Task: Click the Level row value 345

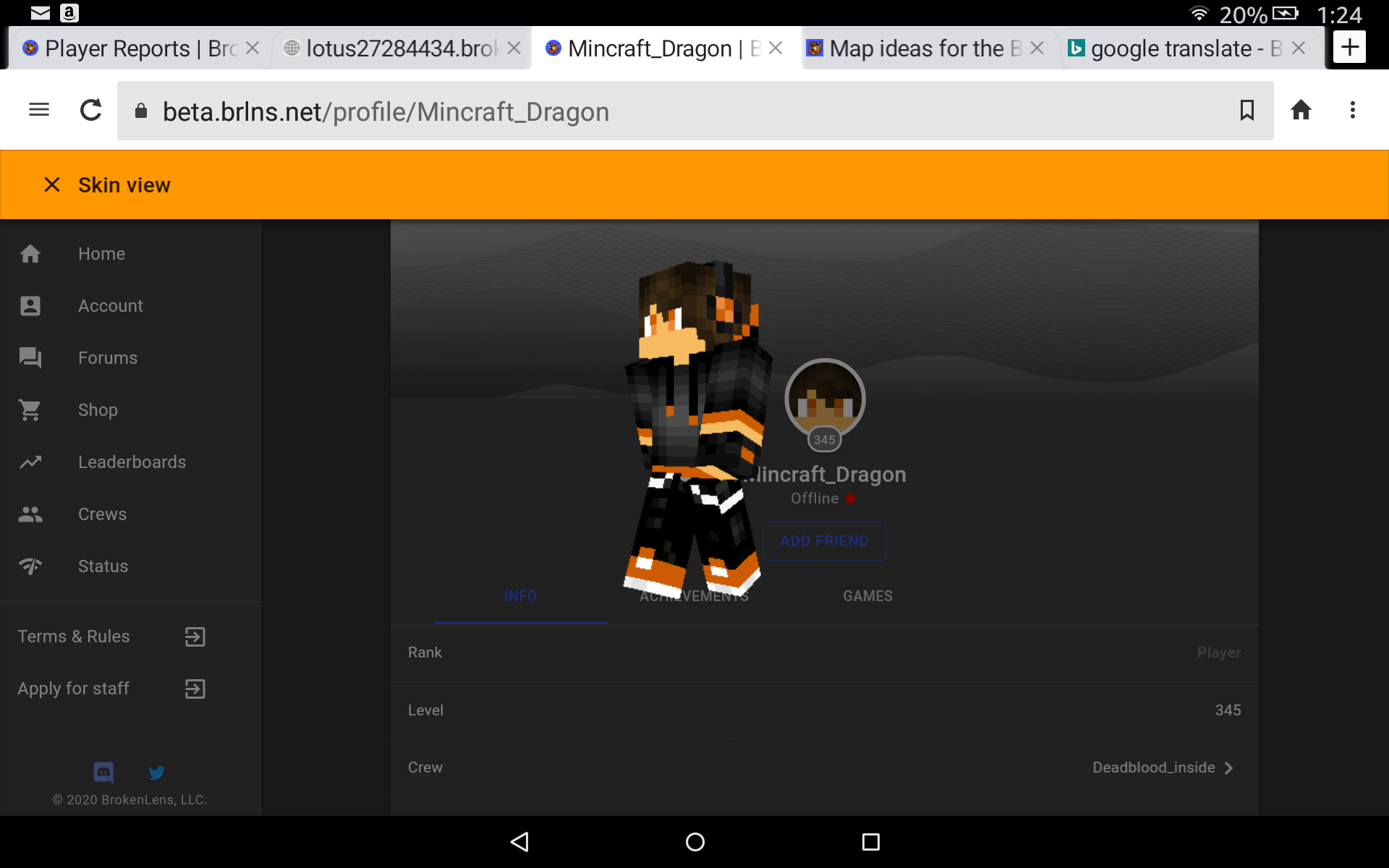Action: pos(1228,710)
